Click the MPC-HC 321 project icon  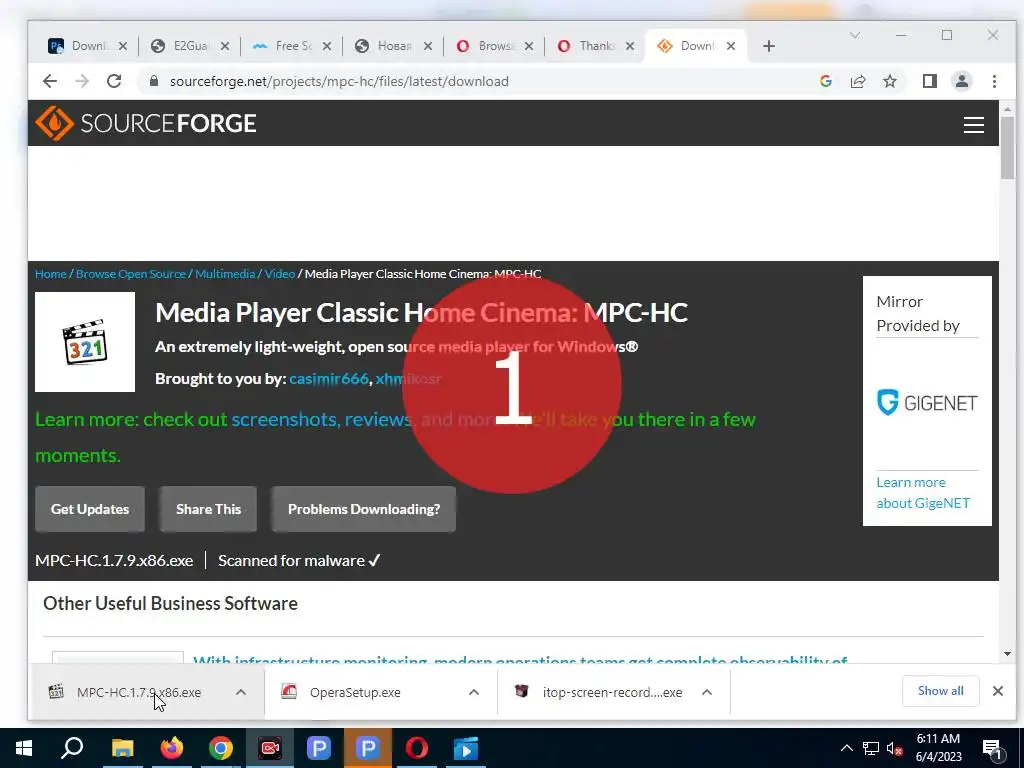point(85,342)
